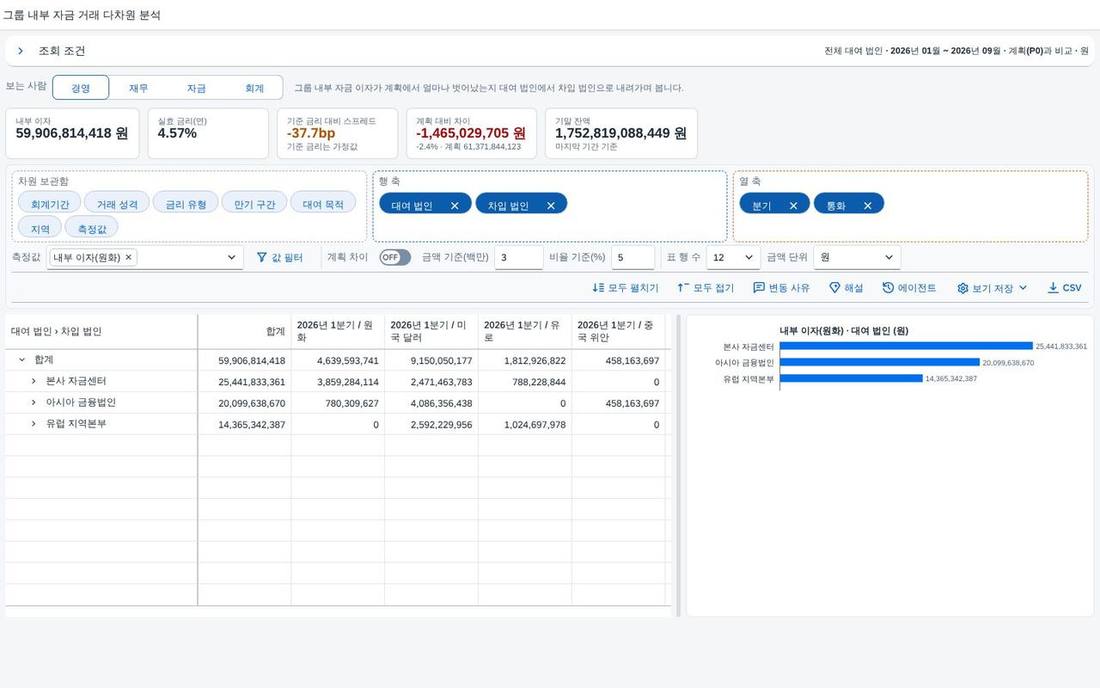The width and height of the screenshot is (1100, 688).
Task: Remove the 분기 chip from the column axis
Action: click(x=793, y=205)
